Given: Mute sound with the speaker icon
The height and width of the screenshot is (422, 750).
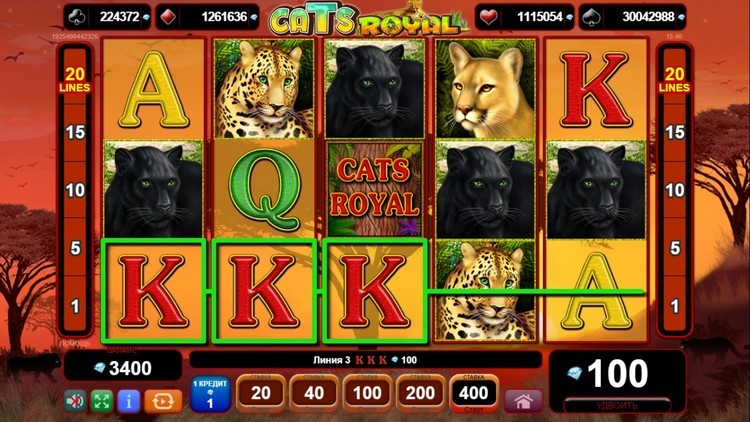Looking at the screenshot, I should pos(75,401).
